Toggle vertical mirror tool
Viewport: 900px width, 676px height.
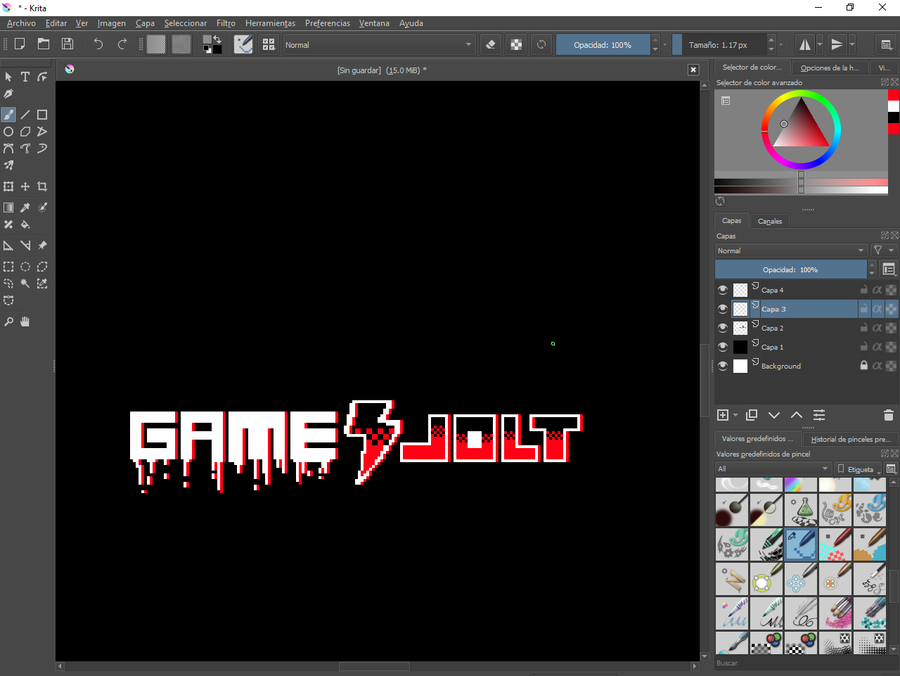coord(837,44)
